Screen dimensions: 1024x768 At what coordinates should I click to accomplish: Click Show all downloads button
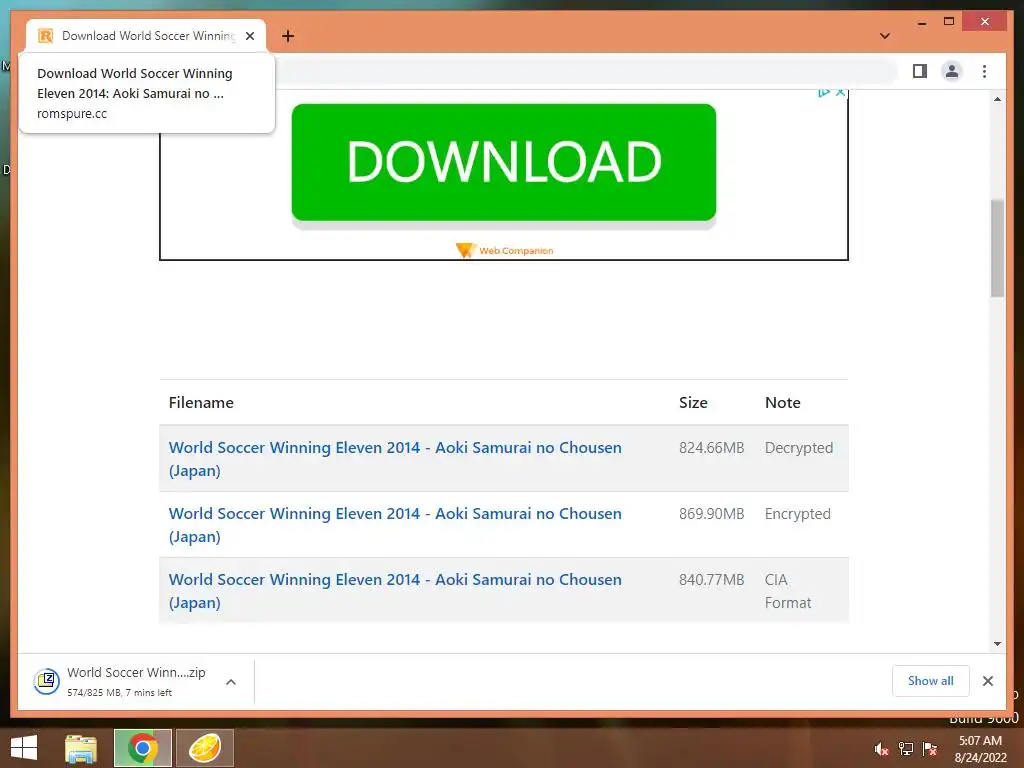click(931, 681)
